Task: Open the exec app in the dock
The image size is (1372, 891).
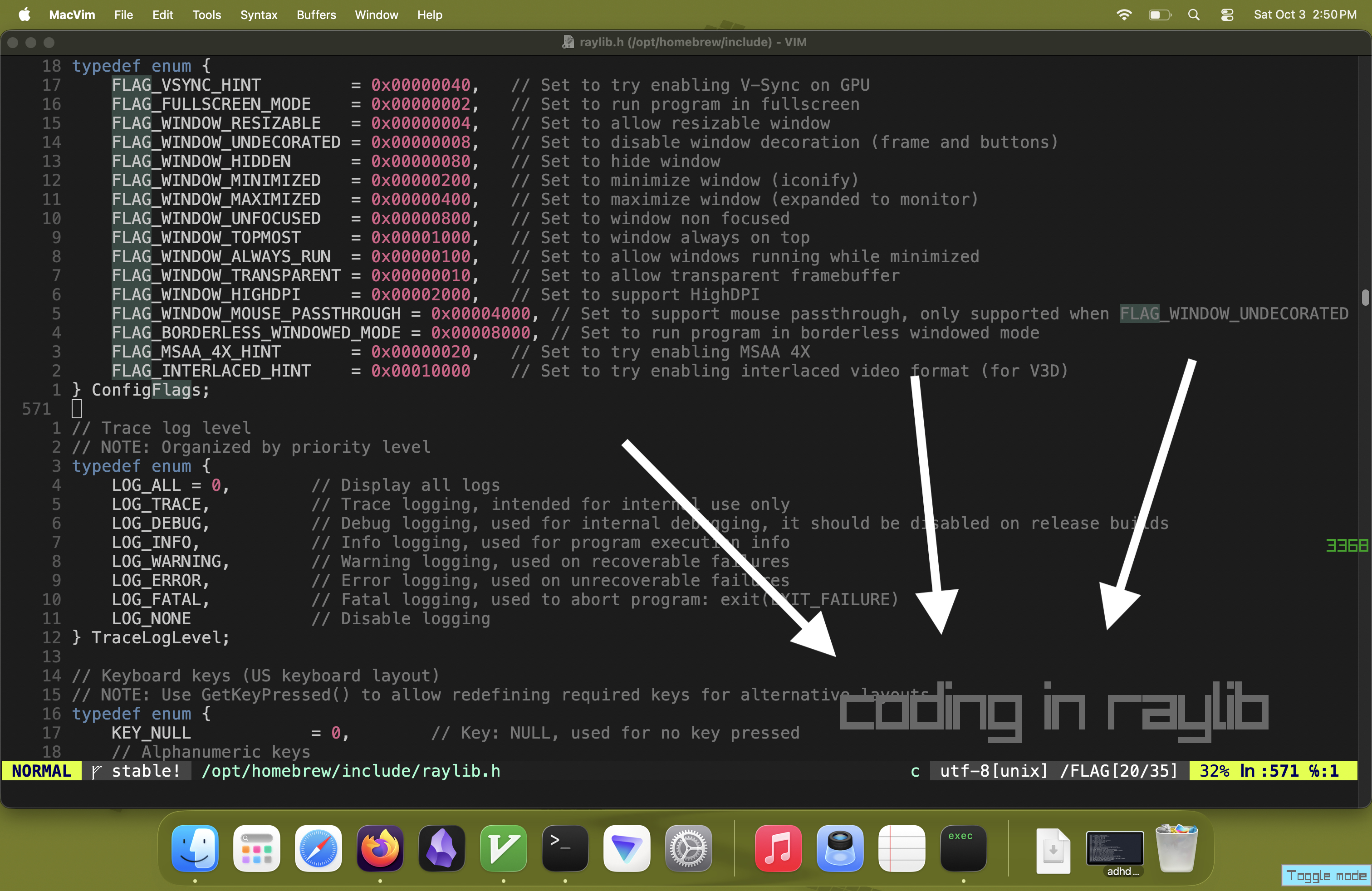Action: tap(963, 848)
